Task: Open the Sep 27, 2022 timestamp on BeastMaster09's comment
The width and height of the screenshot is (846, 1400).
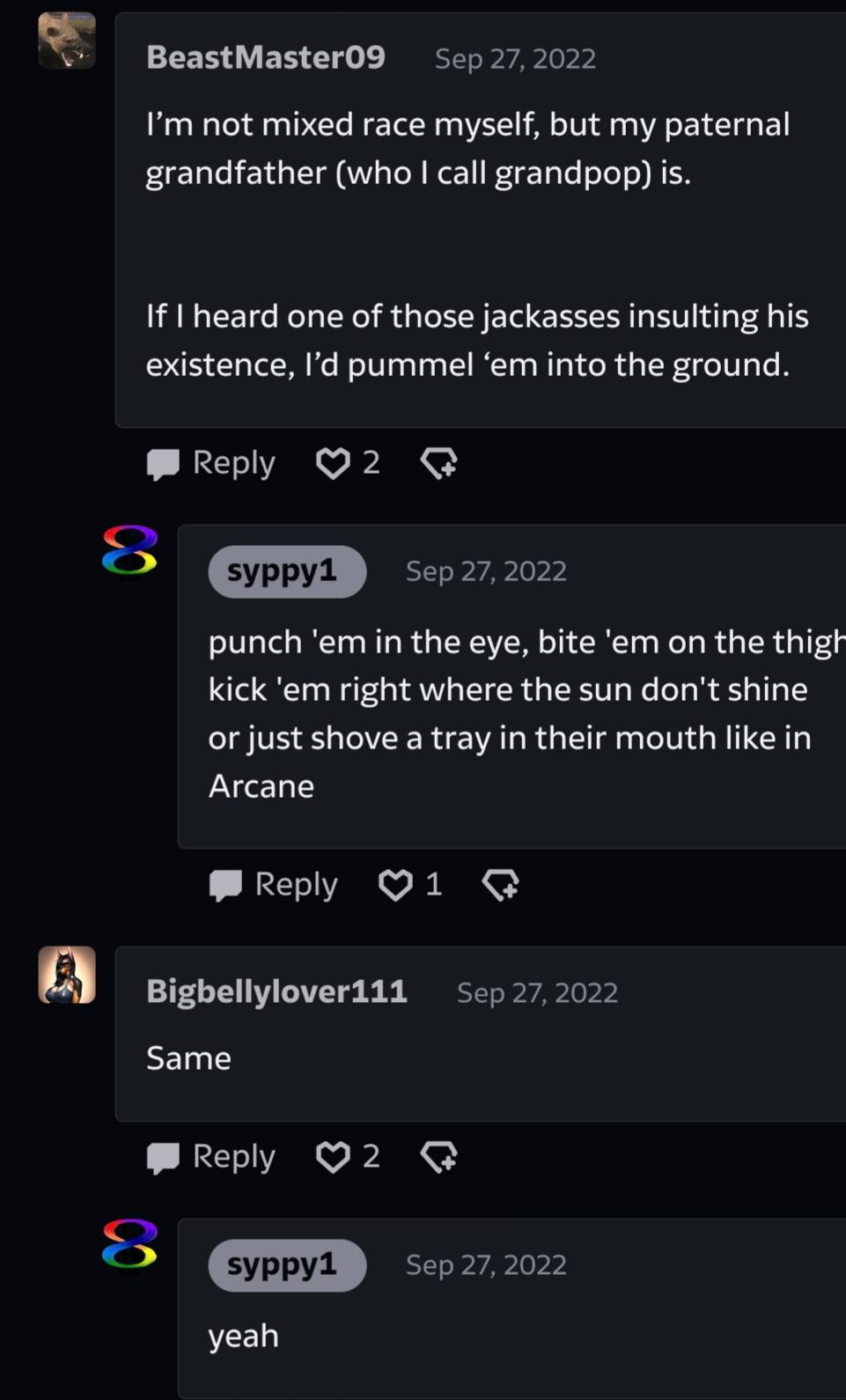Action: [x=515, y=59]
